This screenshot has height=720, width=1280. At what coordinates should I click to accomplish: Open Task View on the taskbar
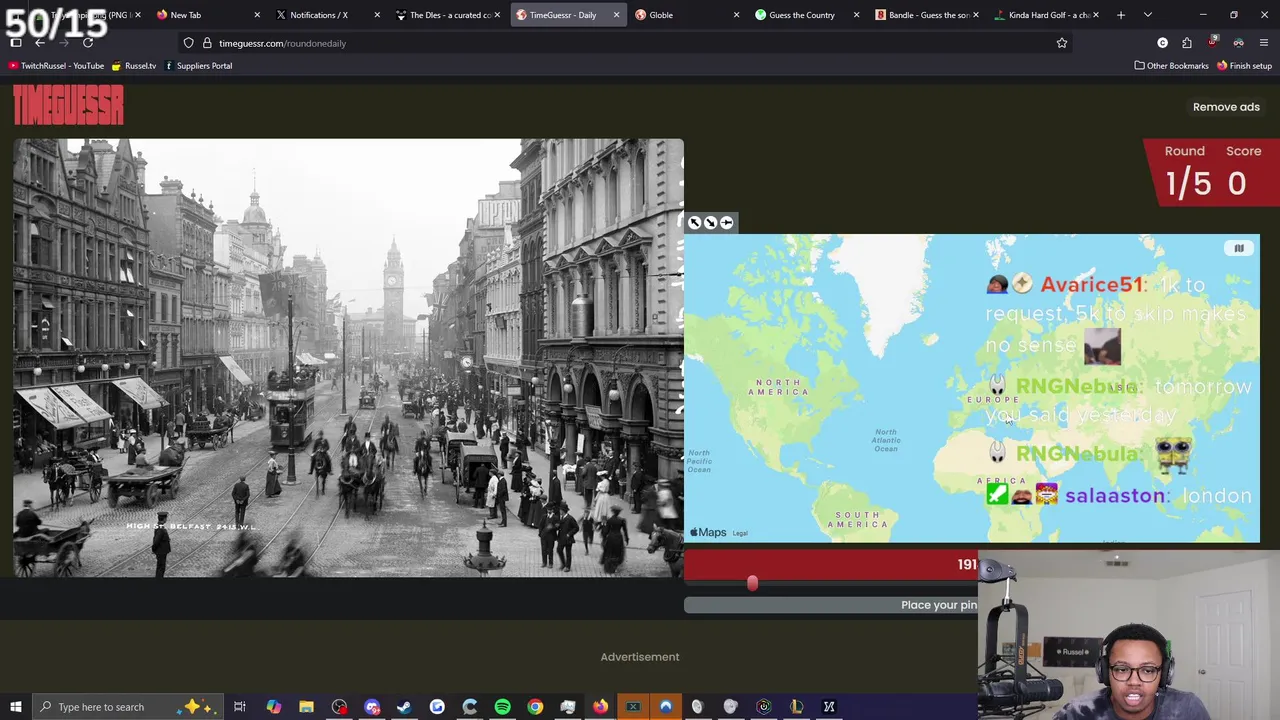[240, 707]
